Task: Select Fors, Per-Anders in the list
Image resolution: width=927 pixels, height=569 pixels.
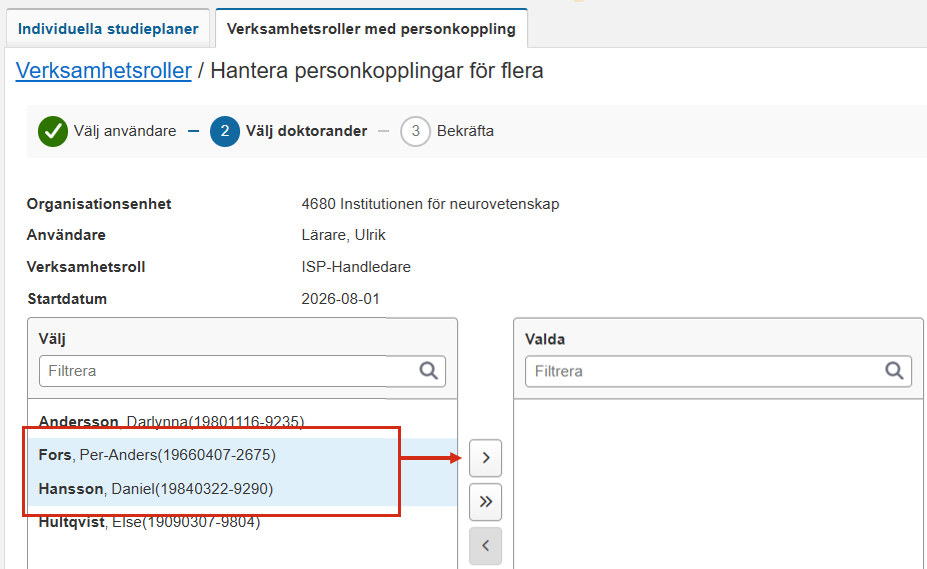Action: coord(242,455)
